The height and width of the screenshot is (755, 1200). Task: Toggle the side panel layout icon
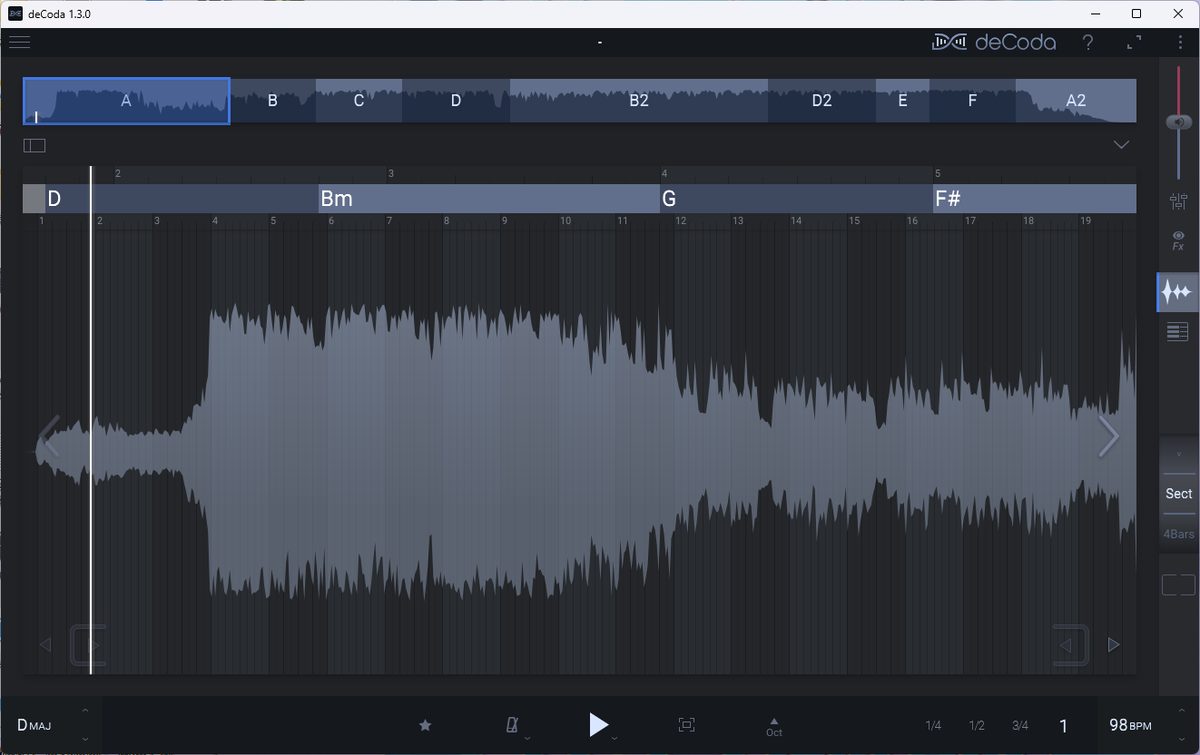coord(35,145)
